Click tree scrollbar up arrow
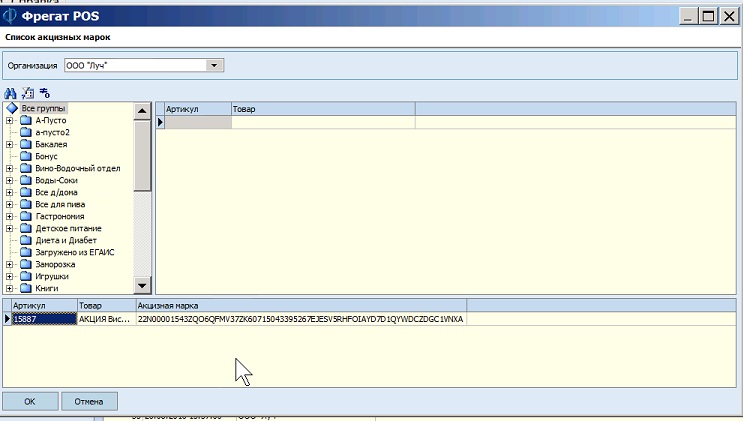The height and width of the screenshot is (421, 743). coord(142,111)
